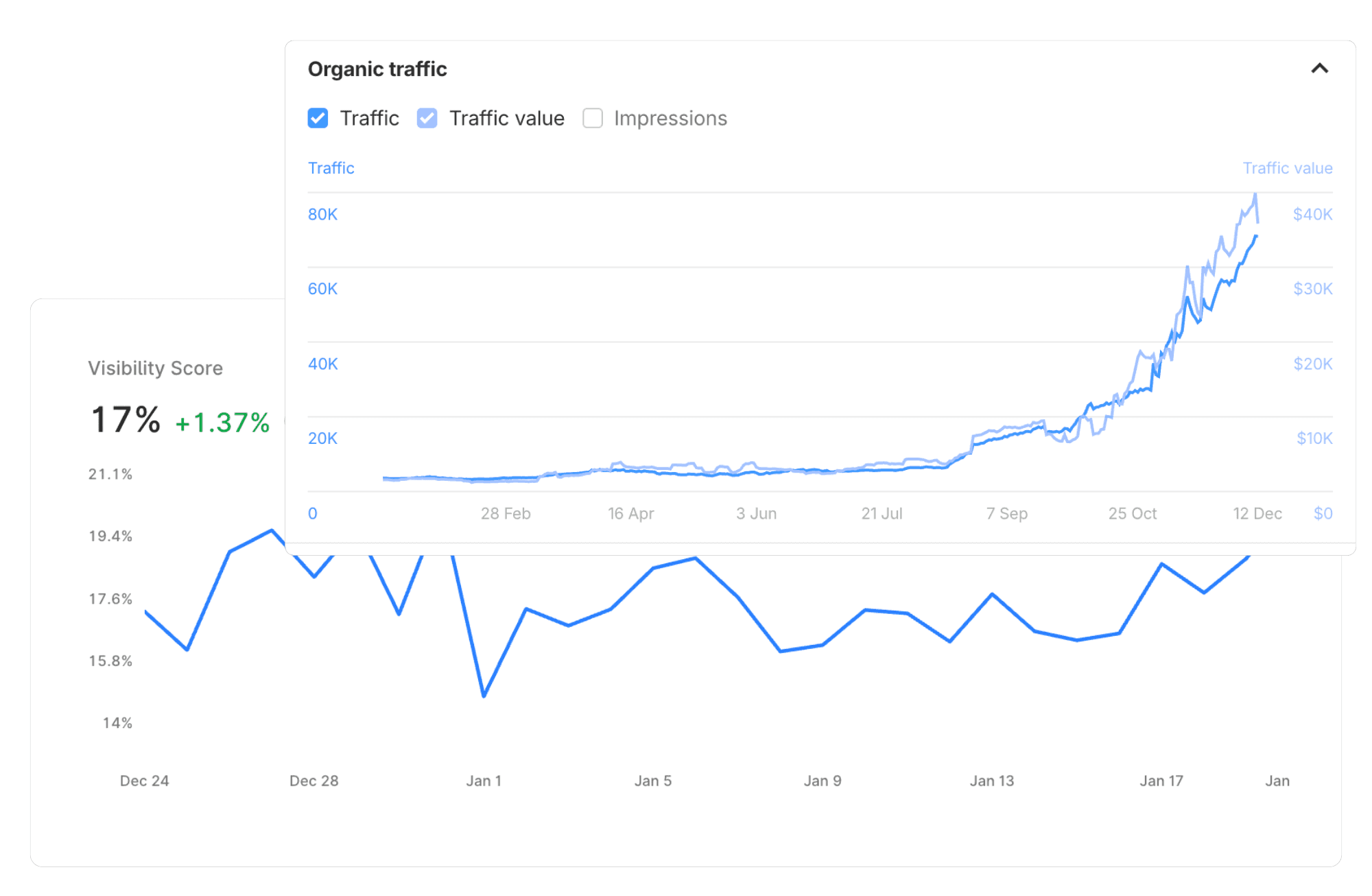This screenshot has height=896, width=1372.
Task: Click the Traffic axis label
Action: (331, 167)
